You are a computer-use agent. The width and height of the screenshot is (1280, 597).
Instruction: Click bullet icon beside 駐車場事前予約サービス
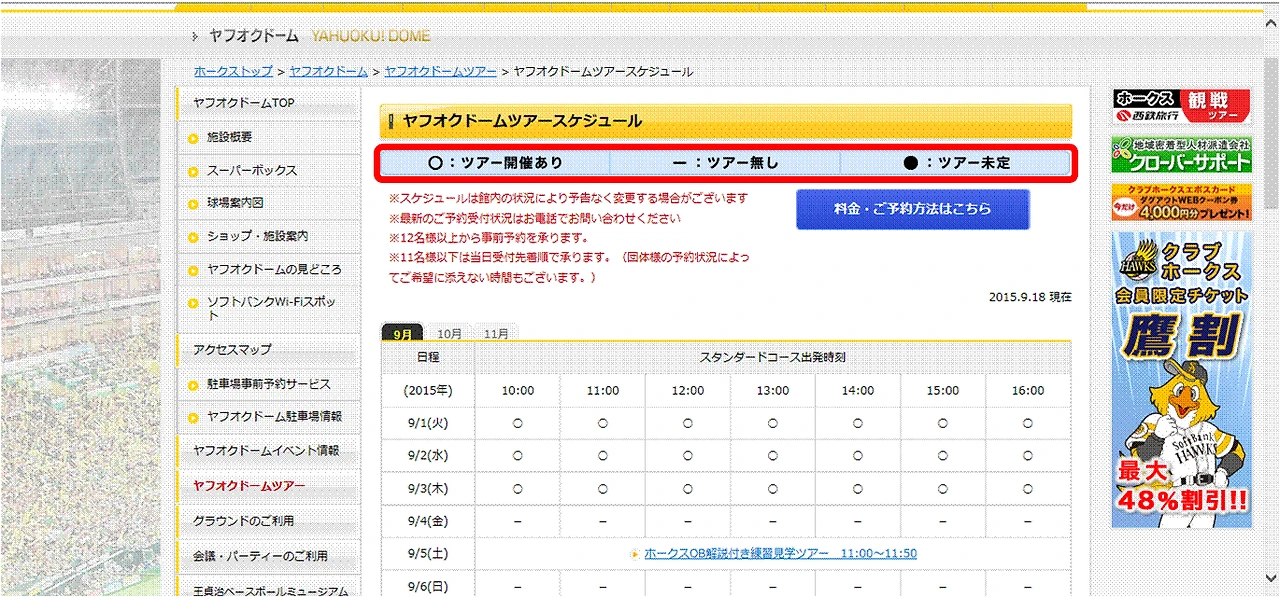point(192,385)
